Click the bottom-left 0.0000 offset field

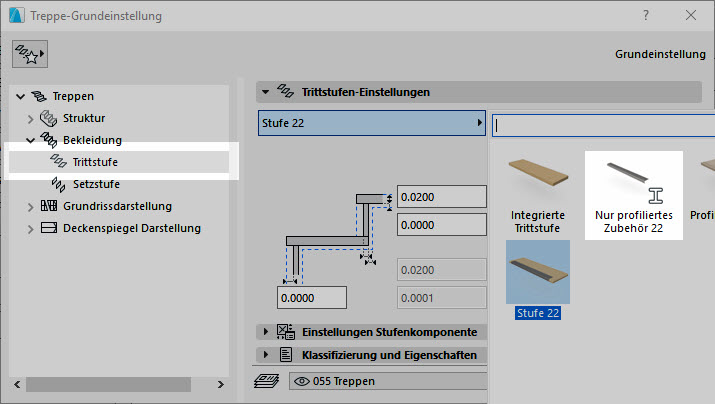312,298
